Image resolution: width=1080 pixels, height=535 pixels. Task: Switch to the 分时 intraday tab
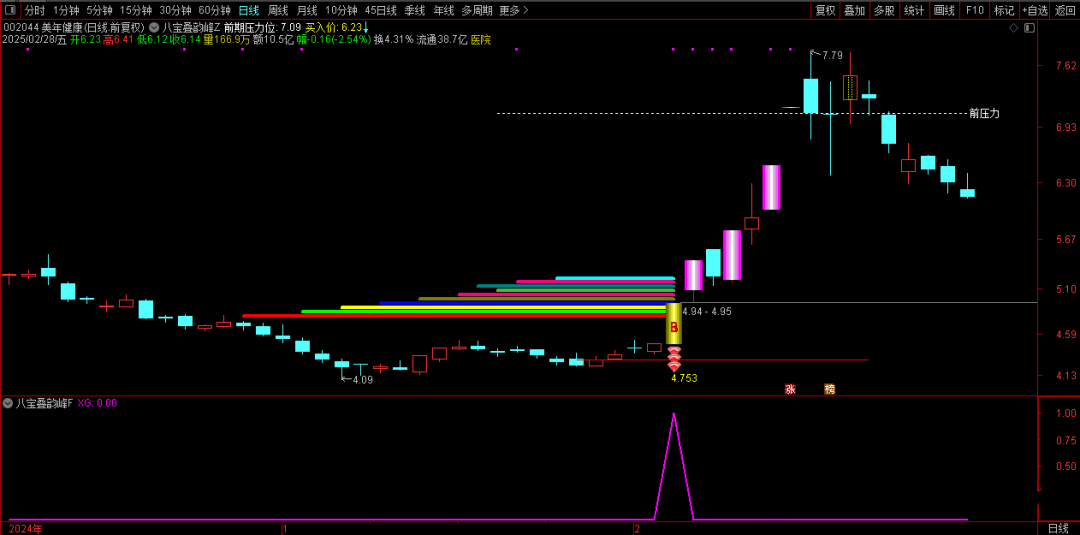[x=35, y=10]
